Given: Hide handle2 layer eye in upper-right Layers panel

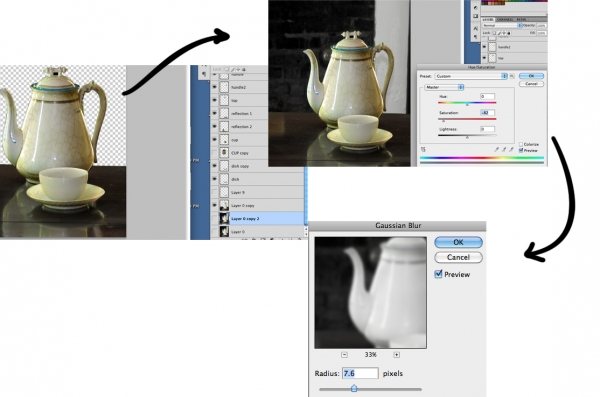Looking at the screenshot, I should coord(484,47).
